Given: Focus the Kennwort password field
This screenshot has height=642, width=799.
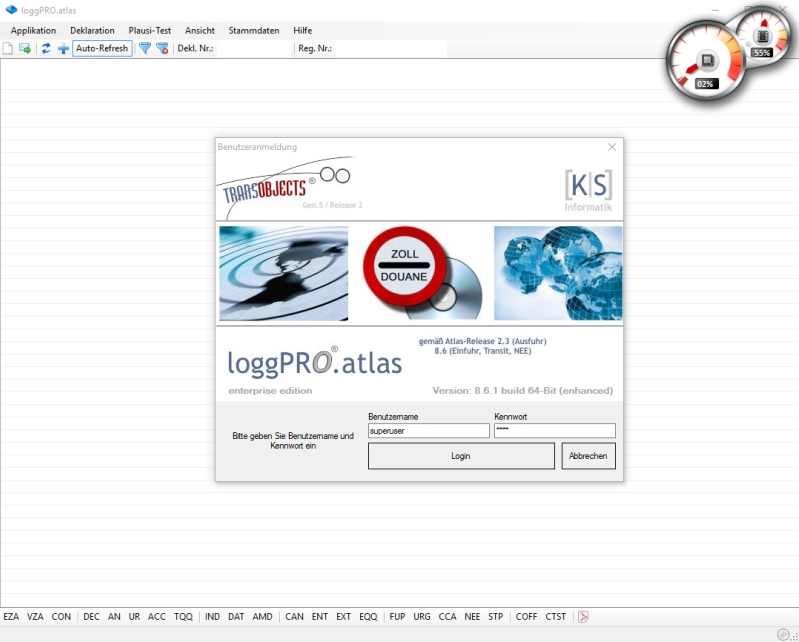Looking at the screenshot, I should (x=554, y=431).
